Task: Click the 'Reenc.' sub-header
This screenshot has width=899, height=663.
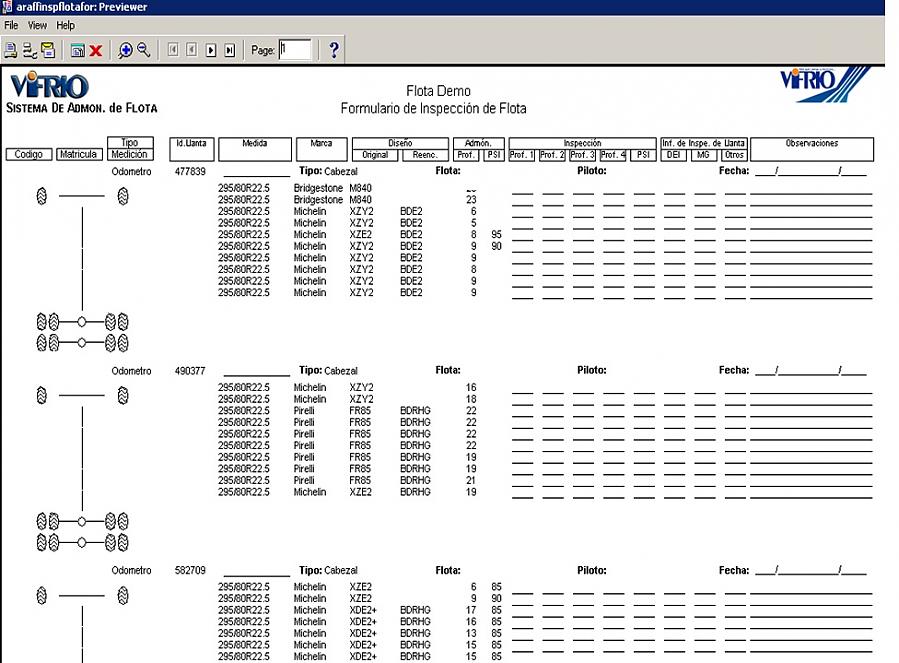Action: [425, 155]
